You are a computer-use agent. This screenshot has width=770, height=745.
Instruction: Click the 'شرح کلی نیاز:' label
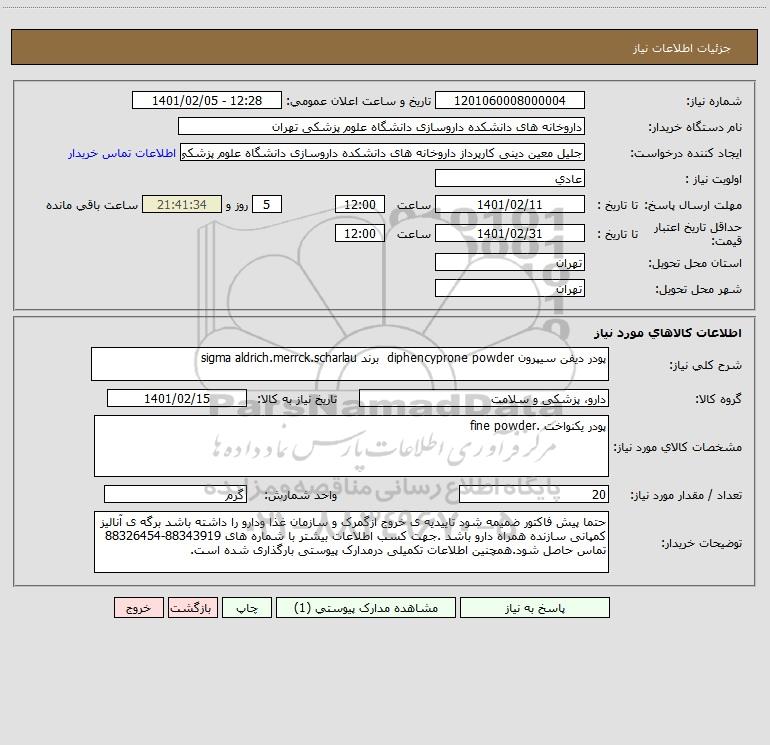click(x=706, y=365)
